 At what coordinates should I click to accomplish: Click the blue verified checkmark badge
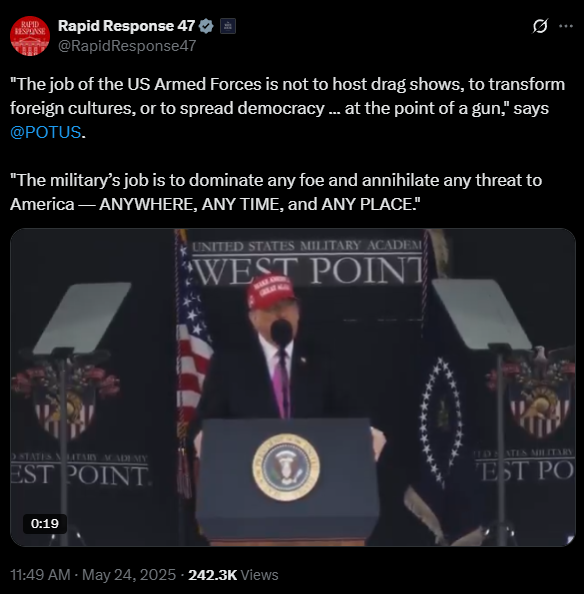tap(206, 26)
